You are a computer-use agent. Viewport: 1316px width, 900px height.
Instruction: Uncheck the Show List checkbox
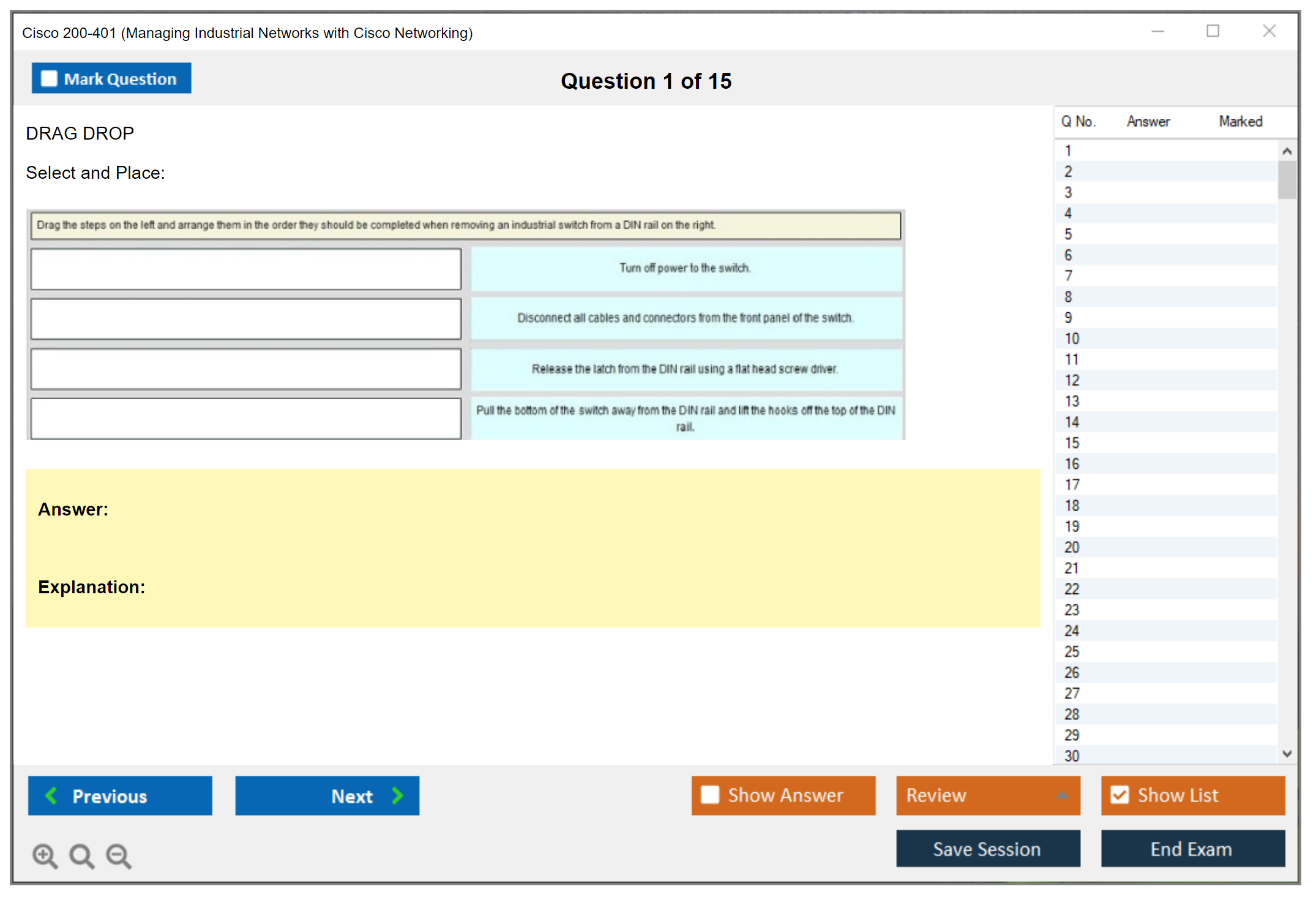(x=1120, y=795)
